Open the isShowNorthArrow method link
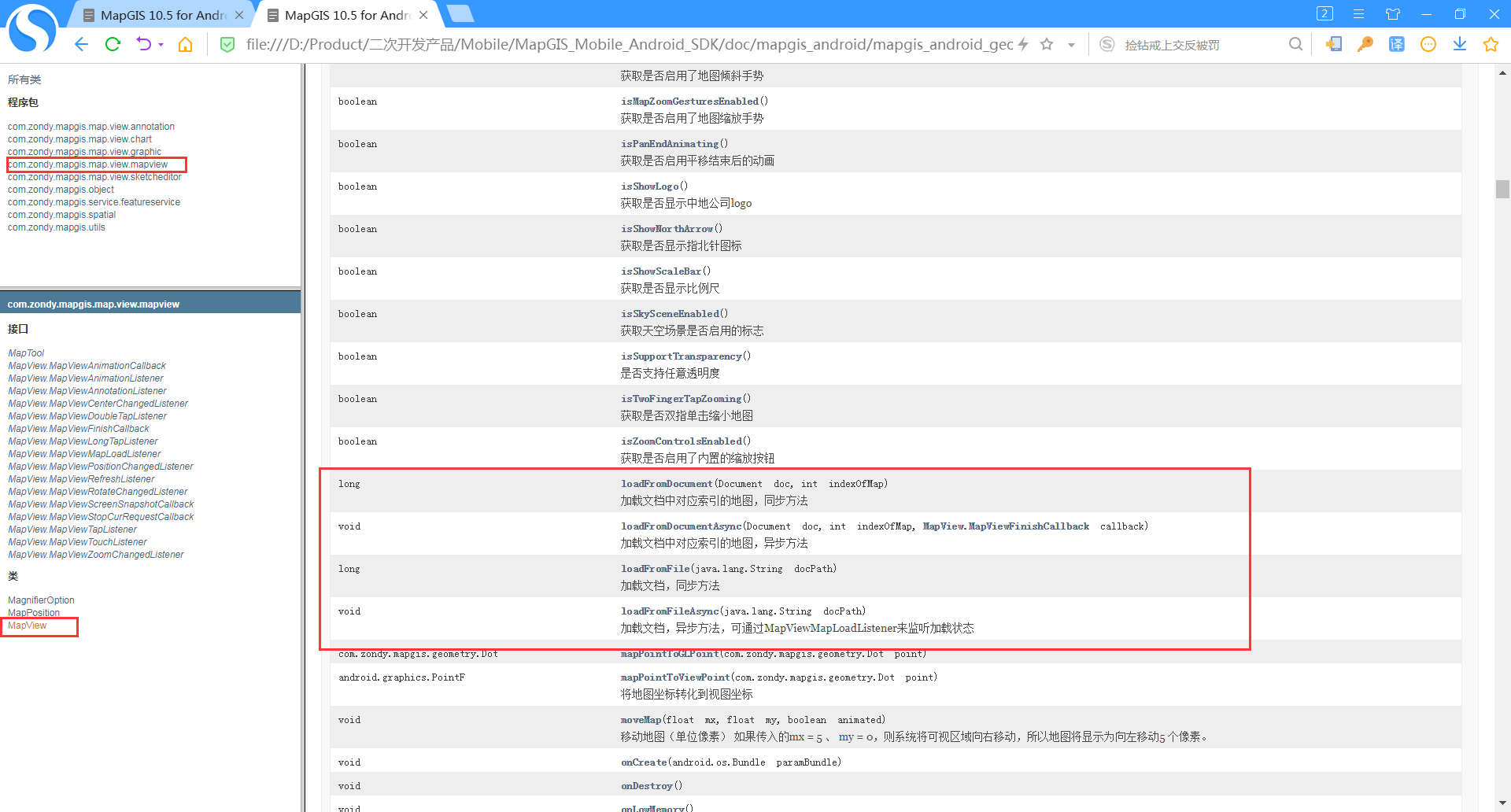Screen dimensions: 1511x812 (x=667, y=229)
